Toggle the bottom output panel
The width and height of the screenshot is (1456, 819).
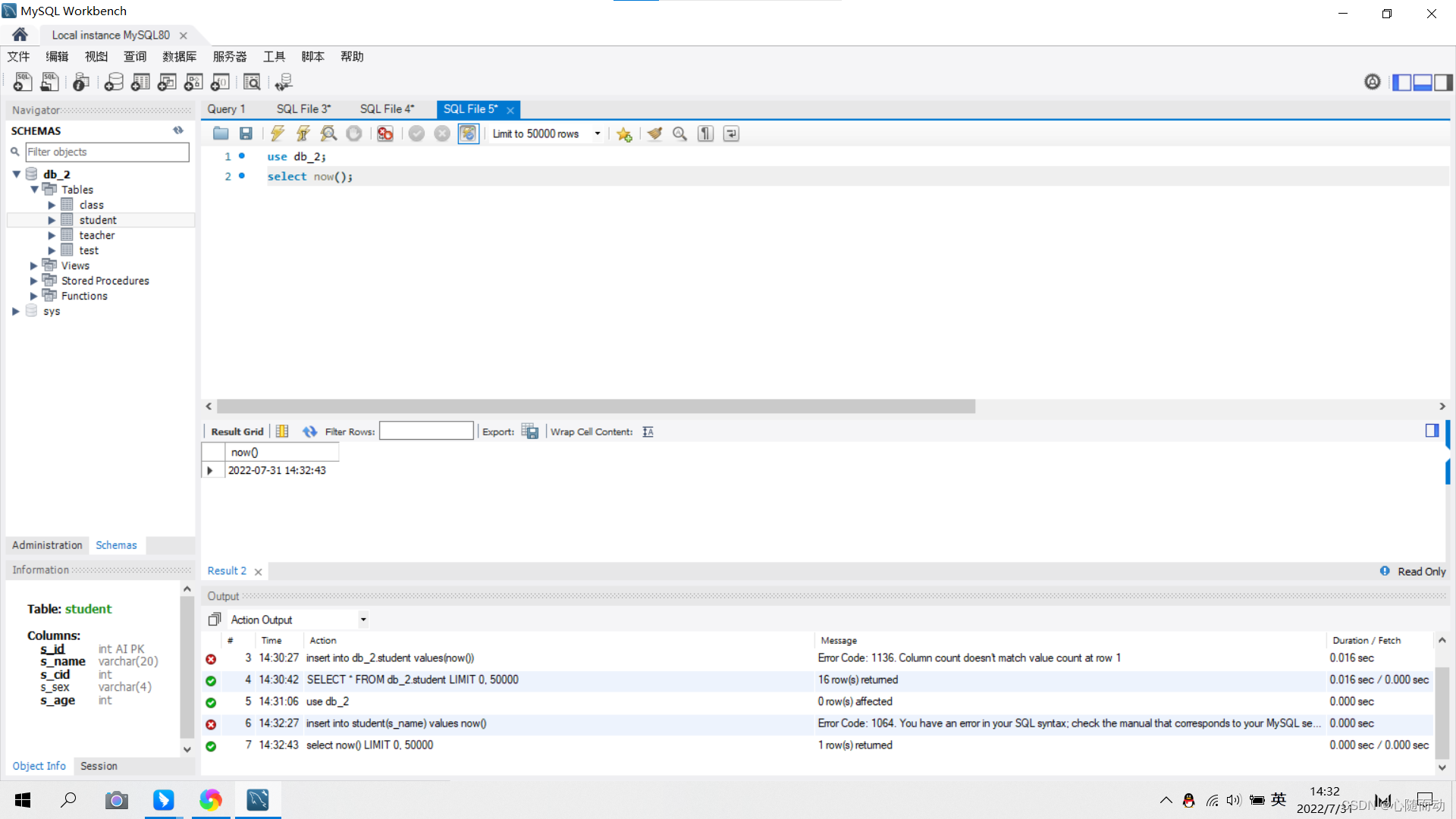click(1423, 82)
